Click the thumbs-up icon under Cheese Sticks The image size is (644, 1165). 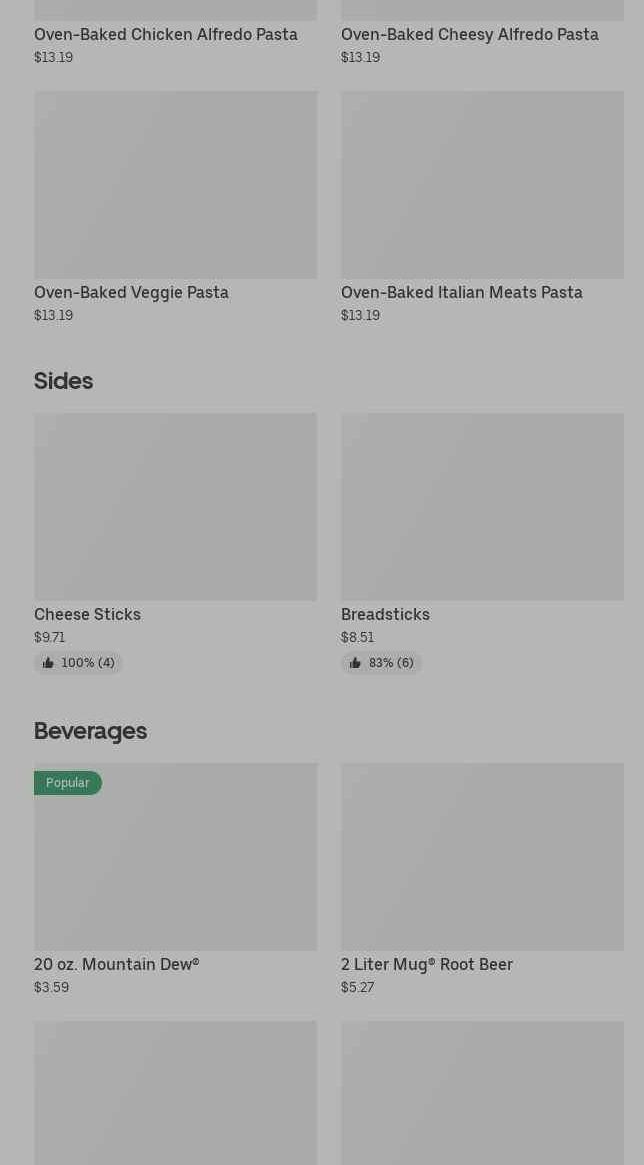coord(48,663)
